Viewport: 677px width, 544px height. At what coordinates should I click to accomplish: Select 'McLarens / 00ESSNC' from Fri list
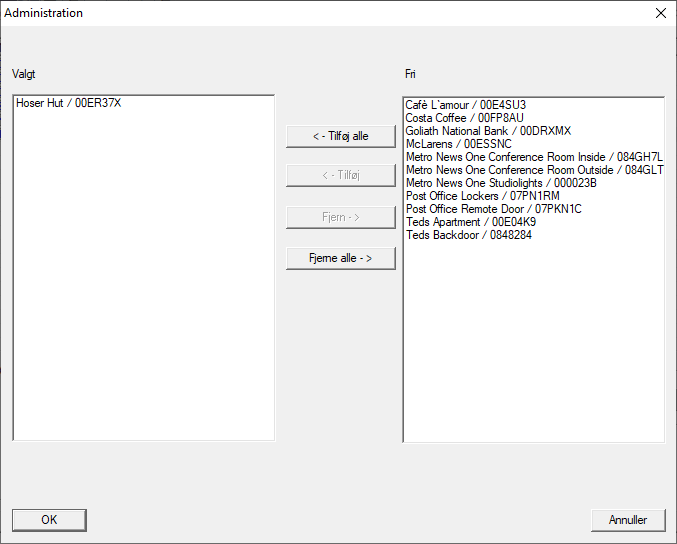458,144
